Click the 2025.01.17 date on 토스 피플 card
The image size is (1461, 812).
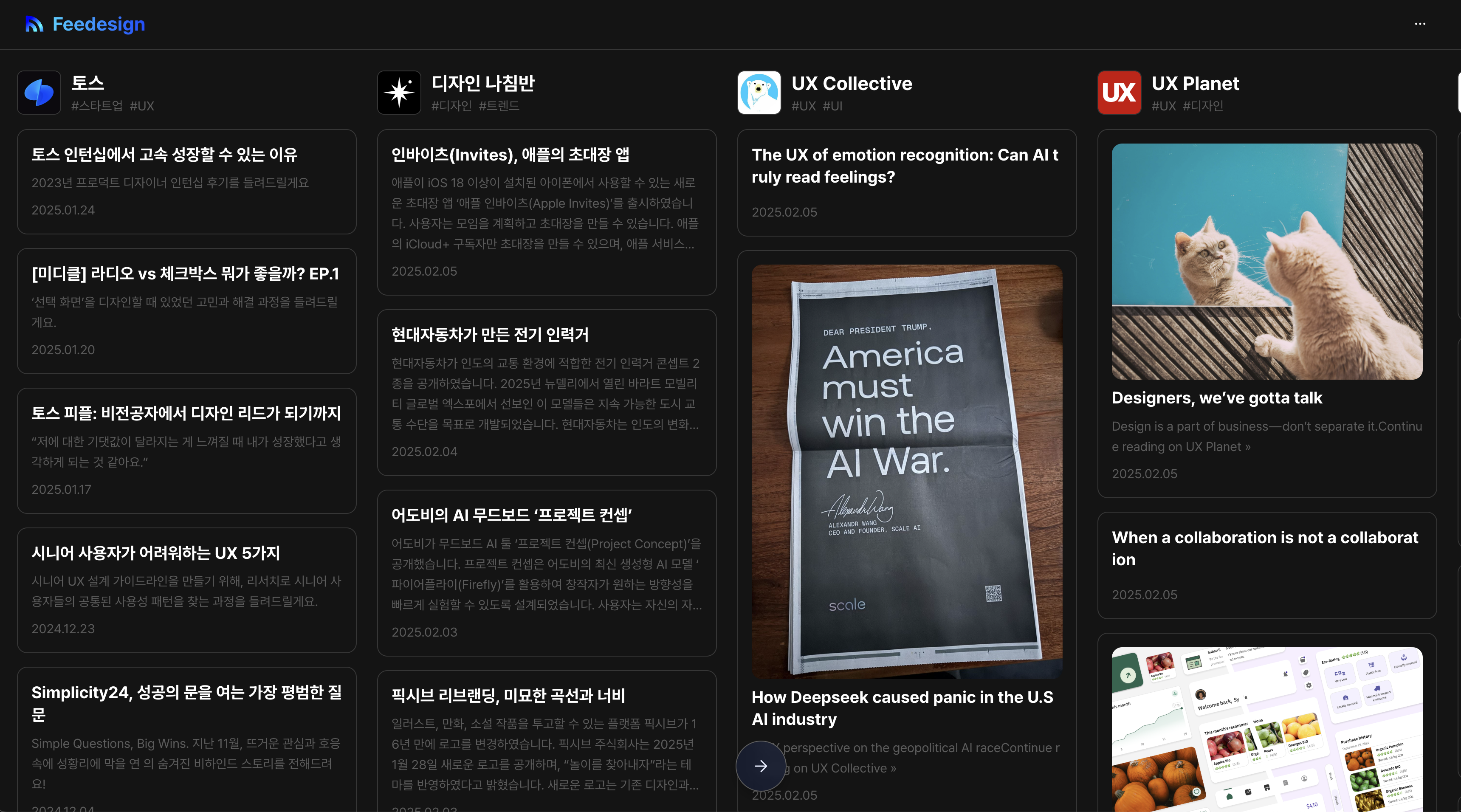pyautogui.click(x=61, y=489)
